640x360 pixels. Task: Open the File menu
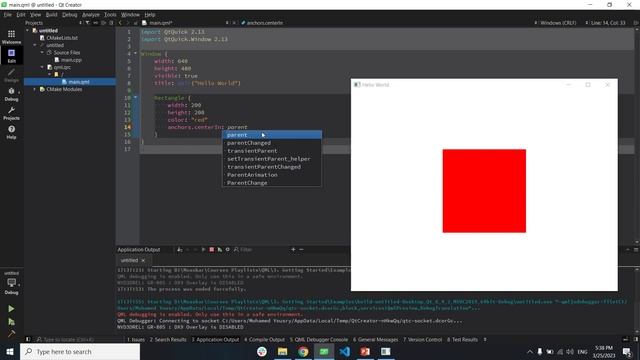click(8, 14)
